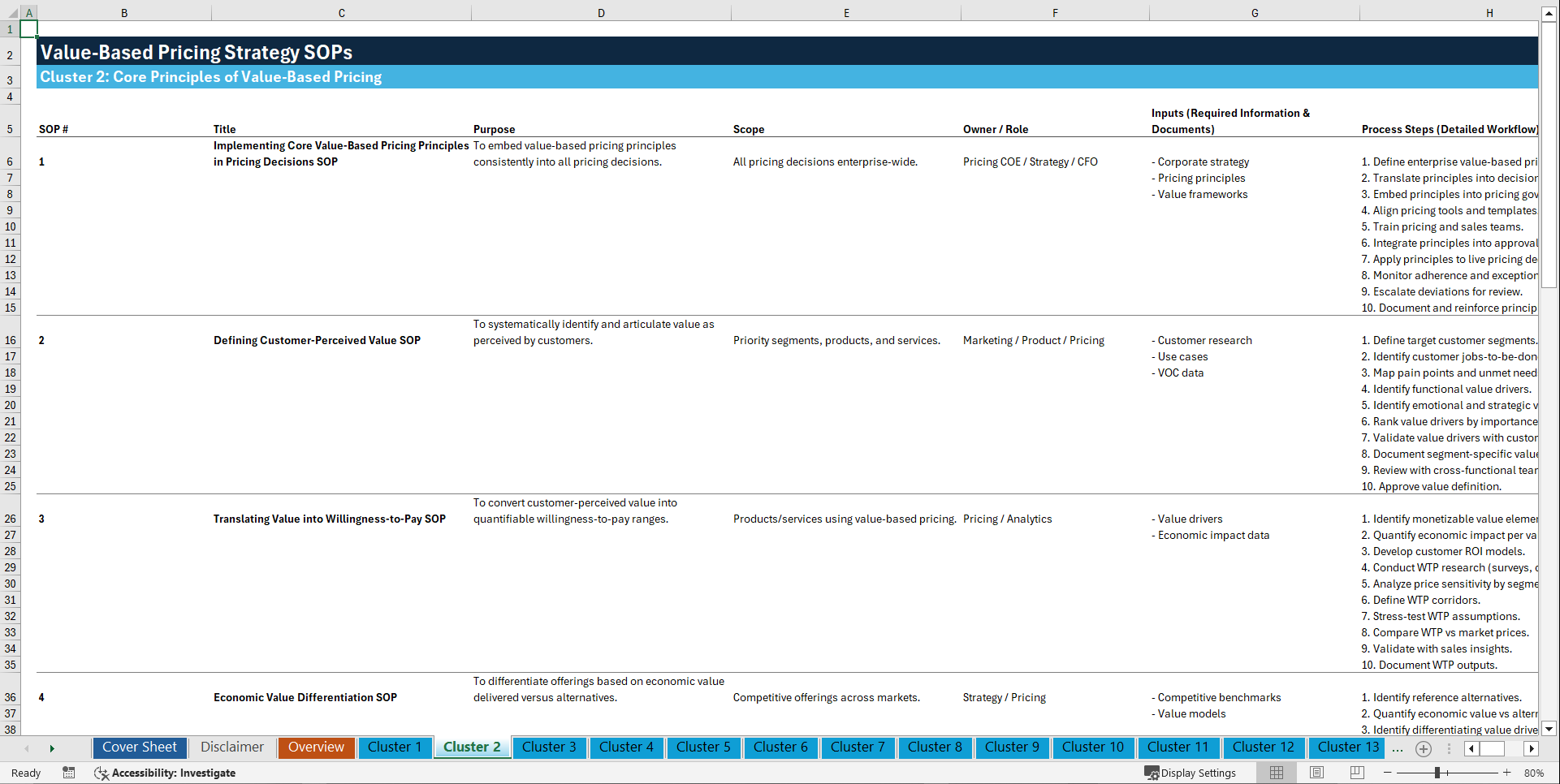Viewport: 1560px width, 784px height.
Task: Go to the Cover Sheet tab
Action: pos(139,747)
